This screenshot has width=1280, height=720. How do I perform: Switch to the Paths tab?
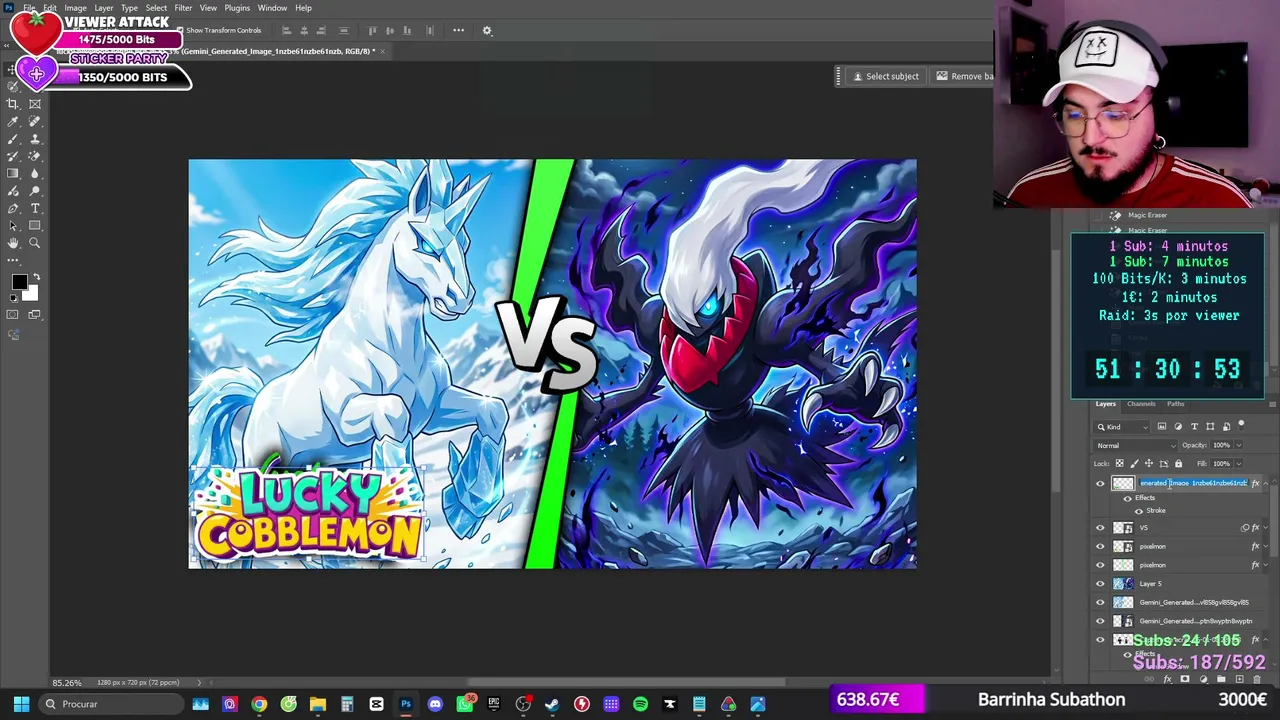(x=1176, y=404)
